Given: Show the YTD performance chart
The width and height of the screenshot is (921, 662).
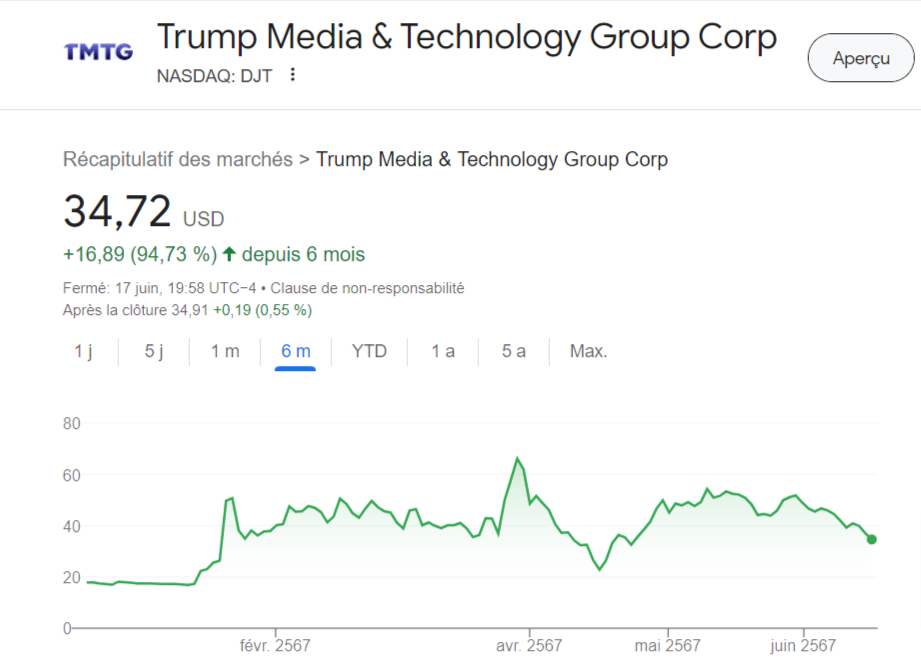Looking at the screenshot, I should pyautogui.click(x=368, y=351).
